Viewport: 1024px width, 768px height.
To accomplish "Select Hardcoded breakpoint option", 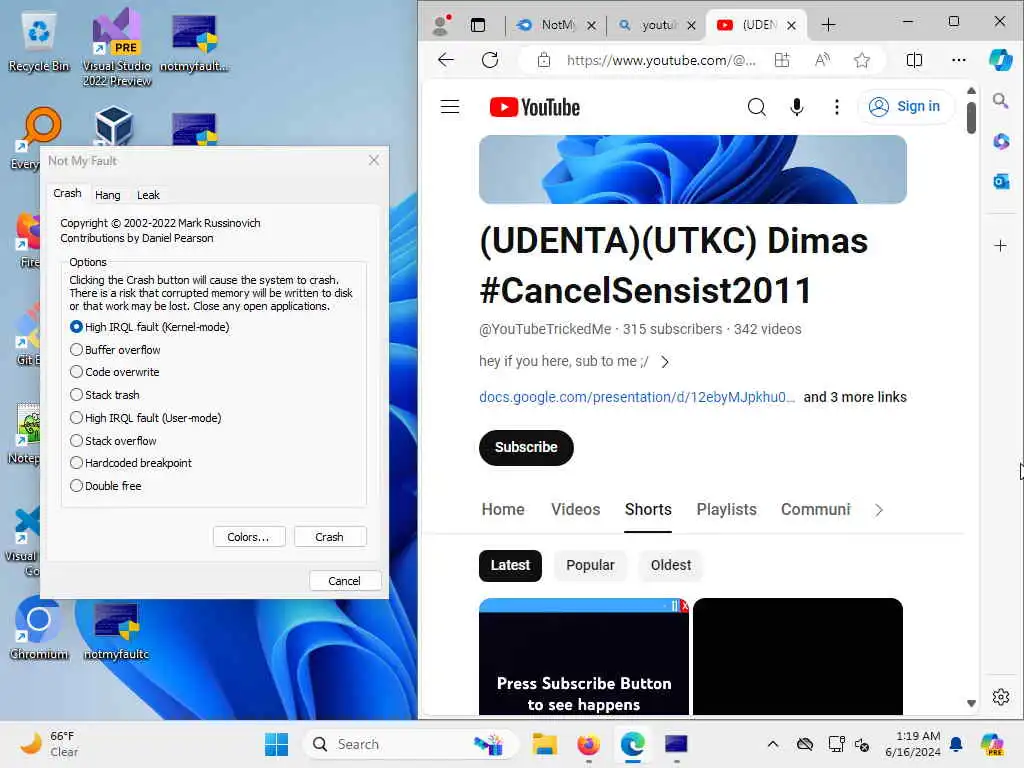I will (x=131, y=462).
